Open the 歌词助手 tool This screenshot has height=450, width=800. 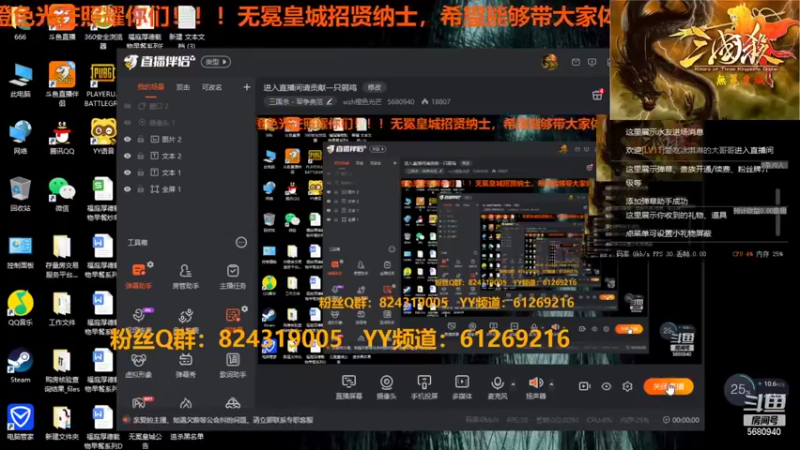point(233,365)
